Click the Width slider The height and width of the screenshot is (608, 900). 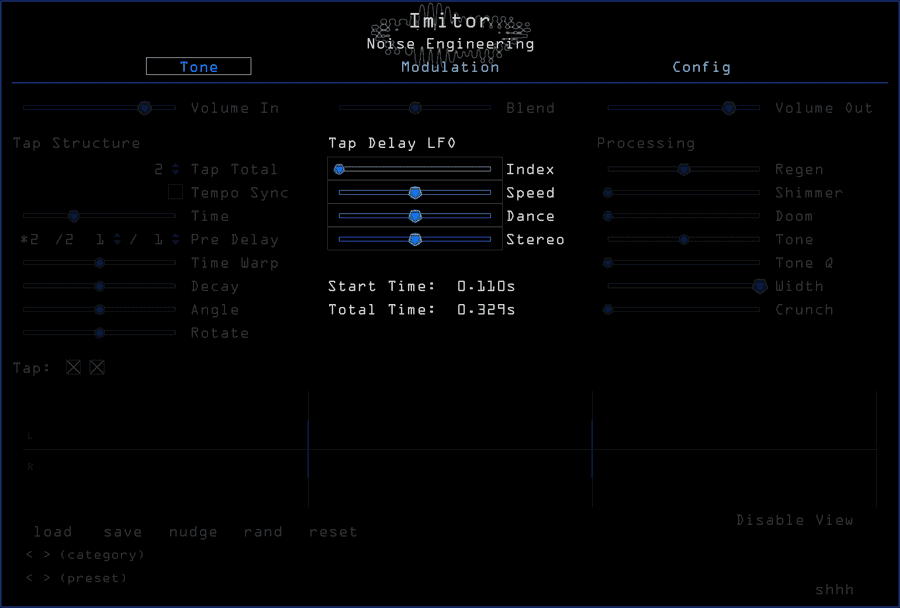coord(688,286)
